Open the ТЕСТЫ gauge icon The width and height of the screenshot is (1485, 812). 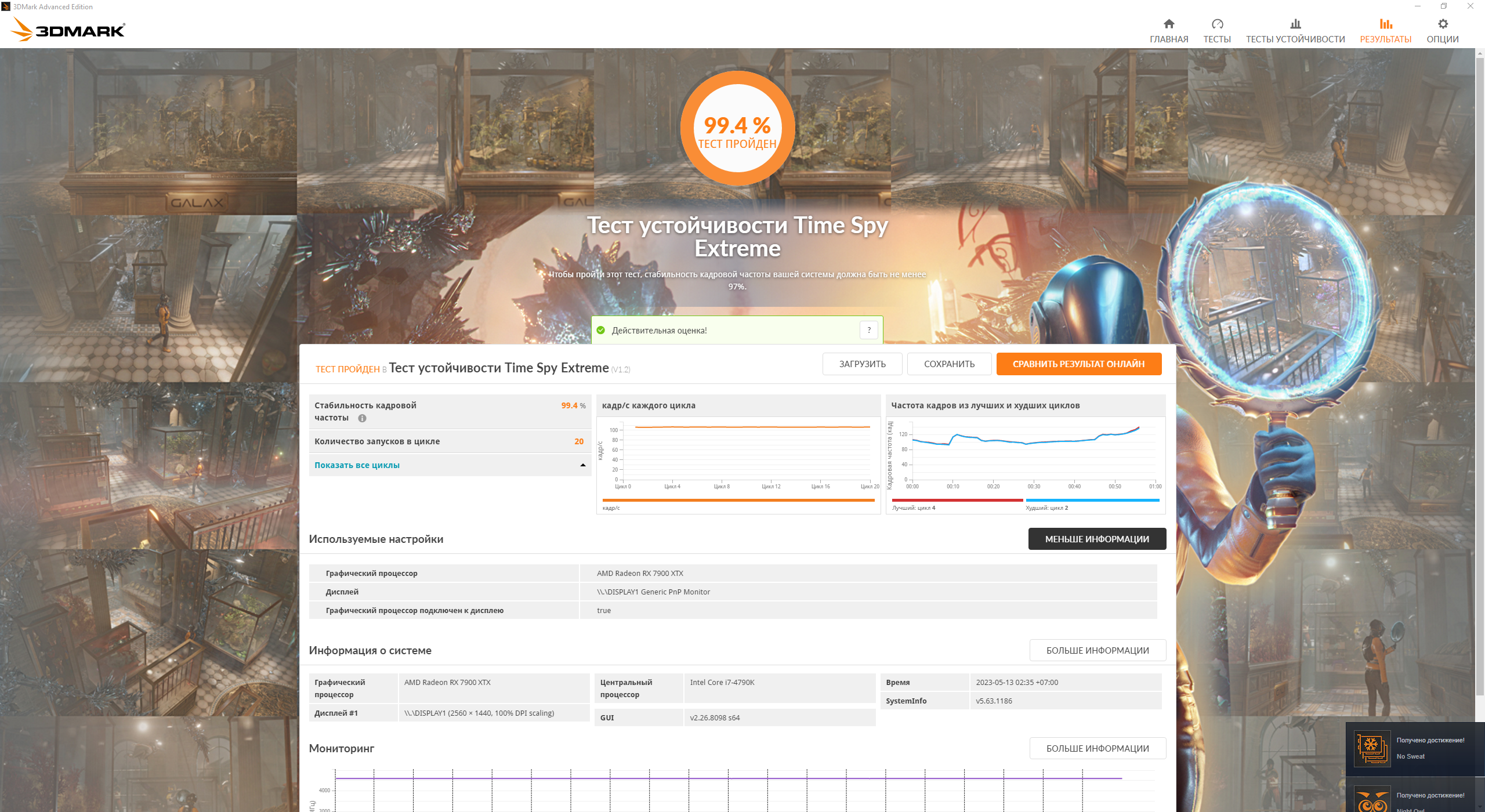(1216, 24)
